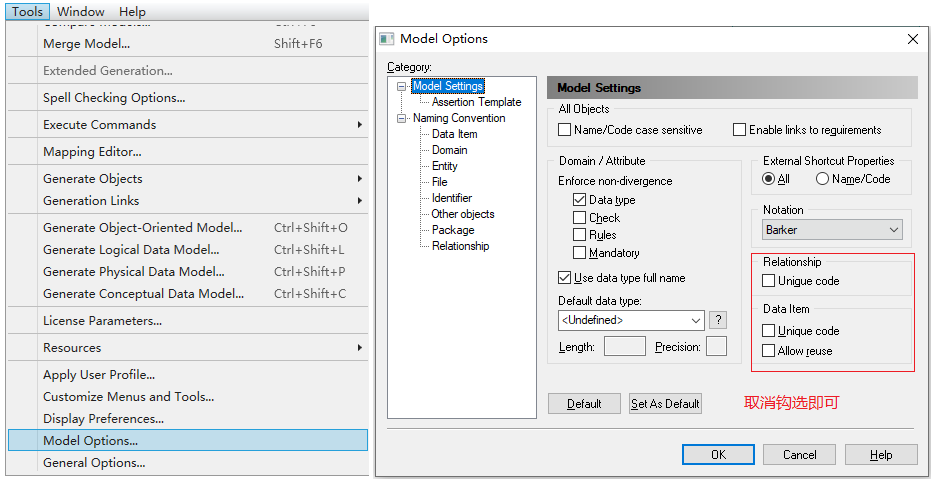Viewport: 934px width, 482px height.
Task: Choose Generate Physical Data Model menu entry
Action: (134, 272)
